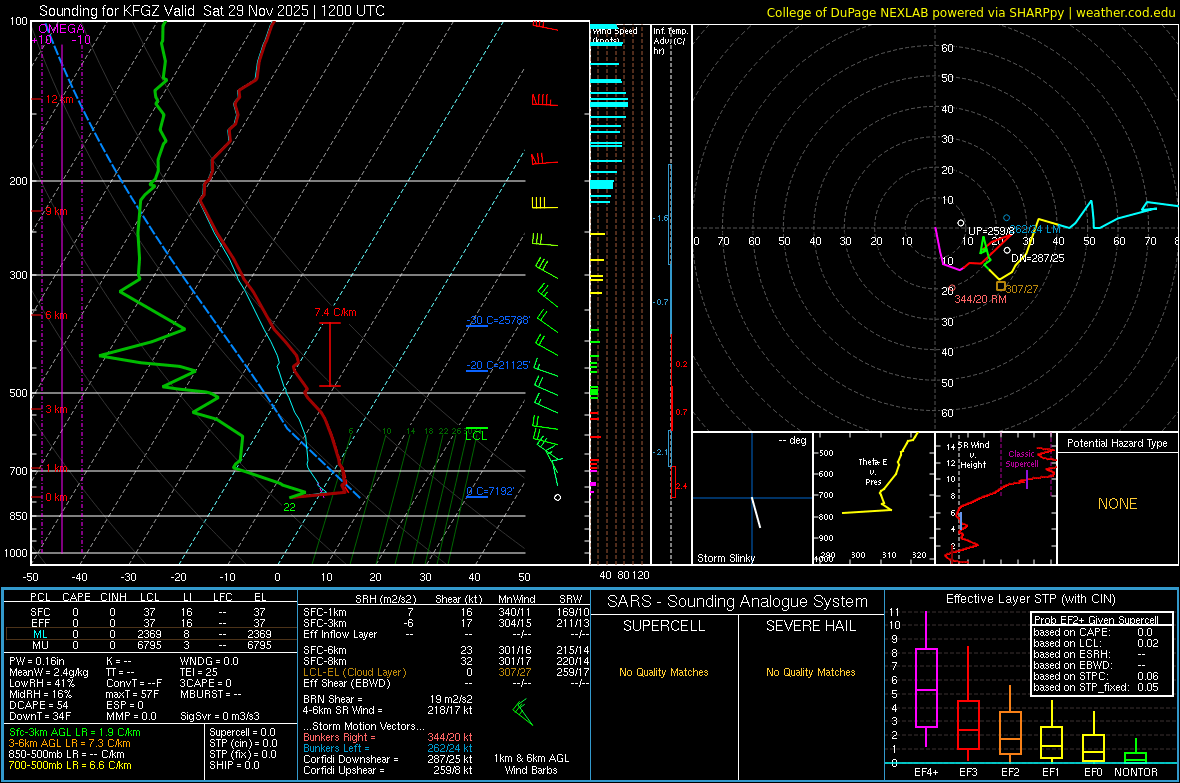Screen dimensions: 1180x783
Task: Click the SARS - Sounding Analogue System heading
Action: pos(738,602)
